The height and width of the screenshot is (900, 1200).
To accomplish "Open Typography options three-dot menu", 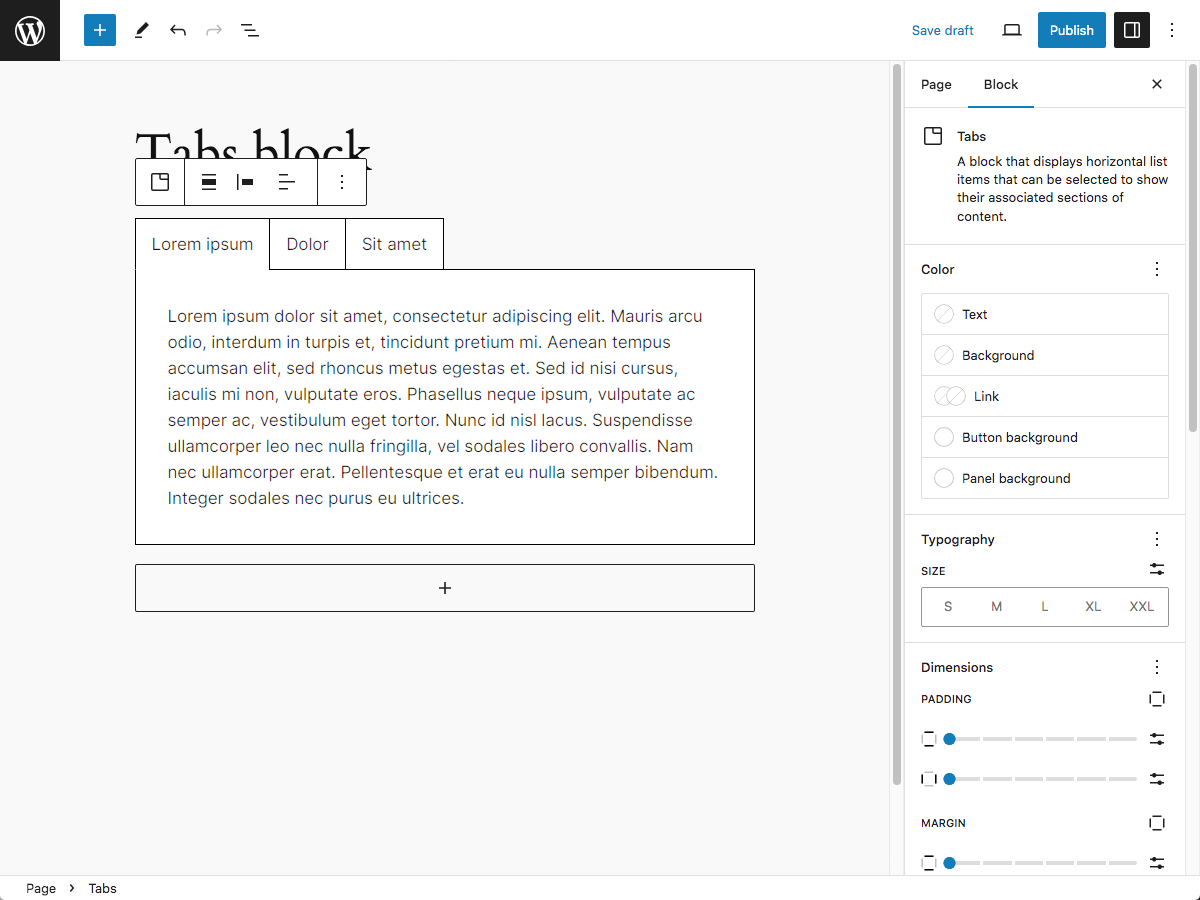I will 1157,539.
